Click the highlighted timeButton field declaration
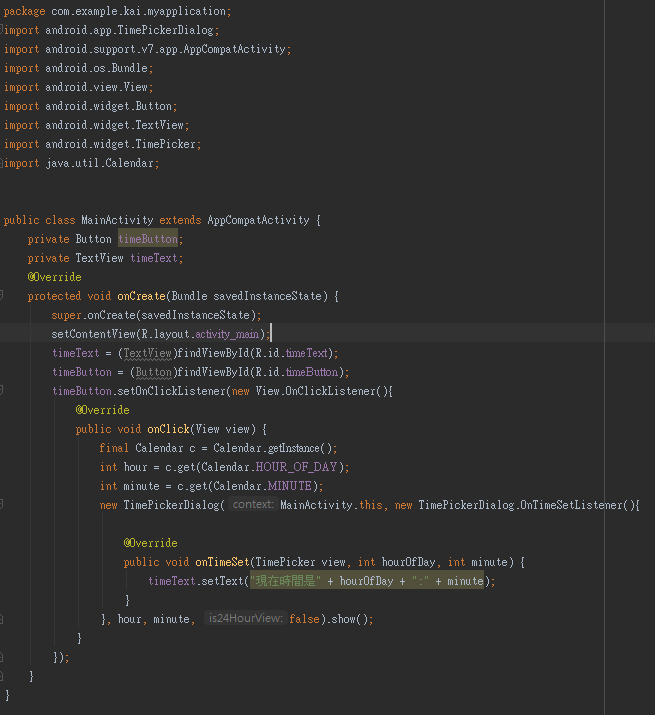 click(148, 239)
